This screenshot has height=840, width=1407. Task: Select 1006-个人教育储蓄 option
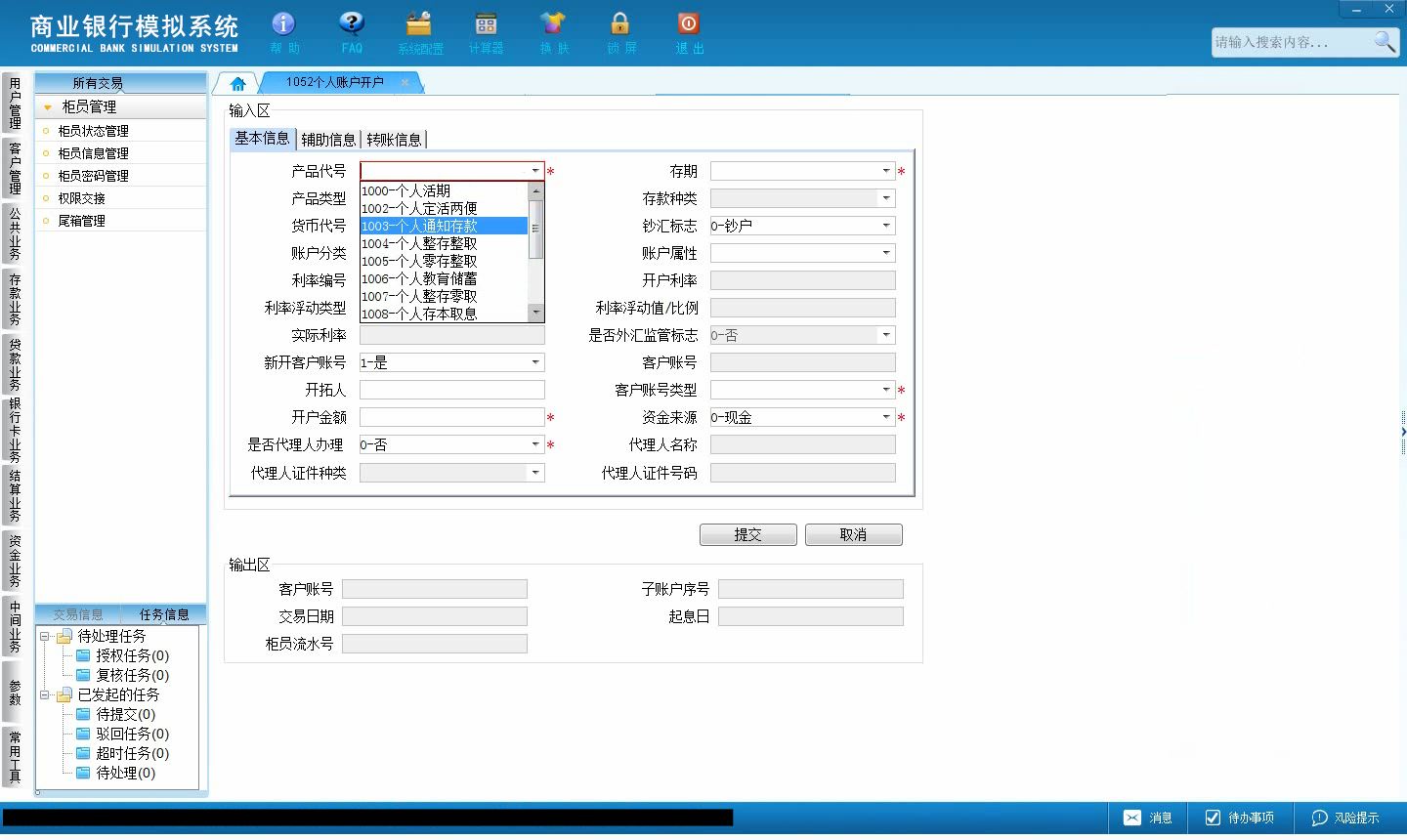coord(444,278)
